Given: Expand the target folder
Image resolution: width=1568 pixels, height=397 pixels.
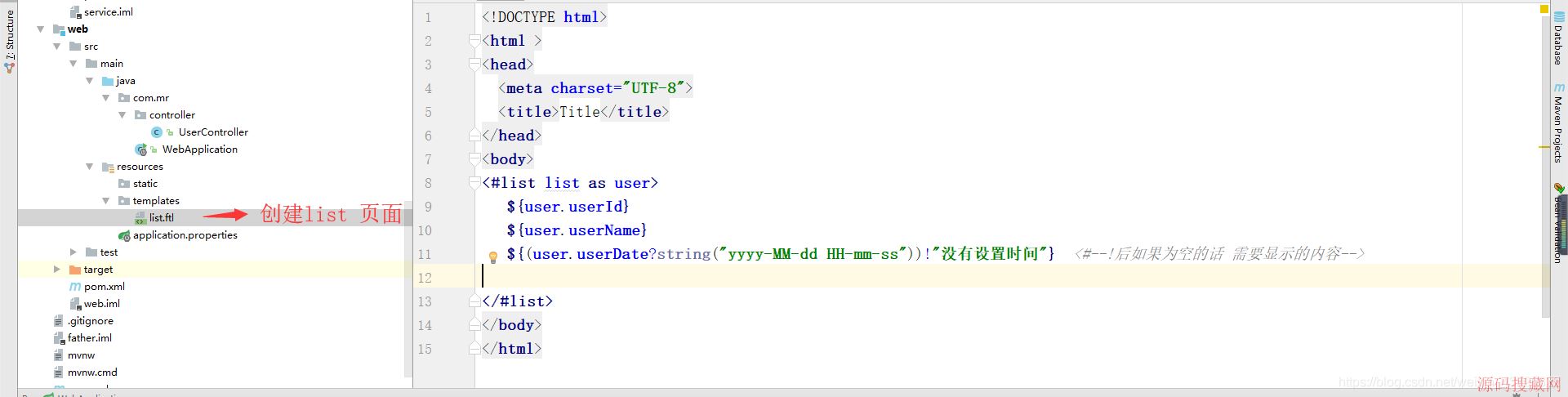Looking at the screenshot, I should coord(56,270).
